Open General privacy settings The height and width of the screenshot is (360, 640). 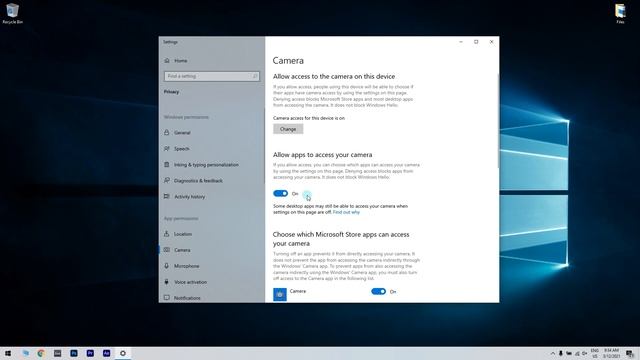tap(182, 133)
